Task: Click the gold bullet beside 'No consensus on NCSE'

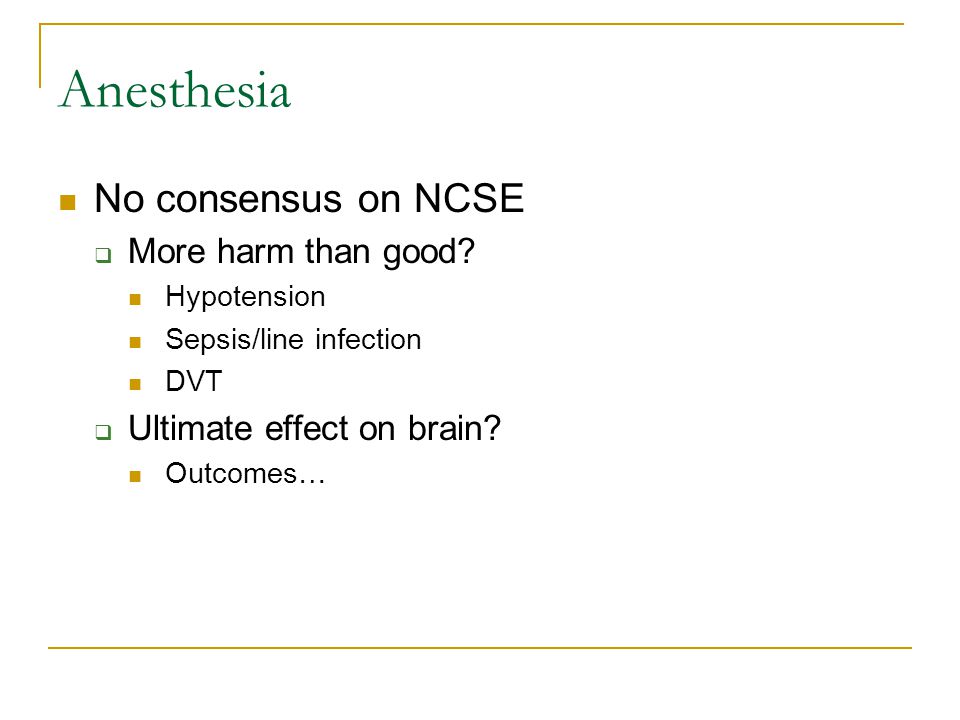Action: (67, 202)
